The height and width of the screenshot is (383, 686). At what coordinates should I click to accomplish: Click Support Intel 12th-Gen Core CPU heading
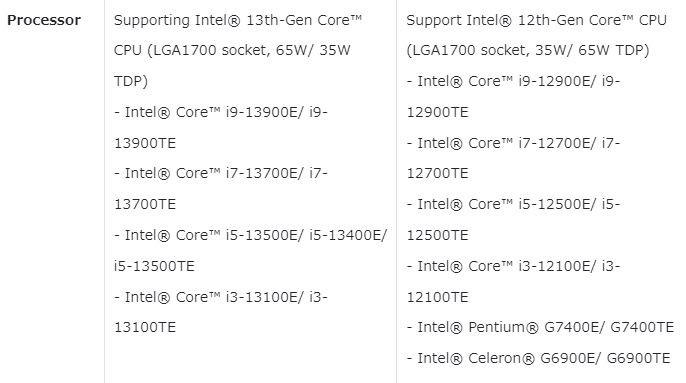click(536, 20)
